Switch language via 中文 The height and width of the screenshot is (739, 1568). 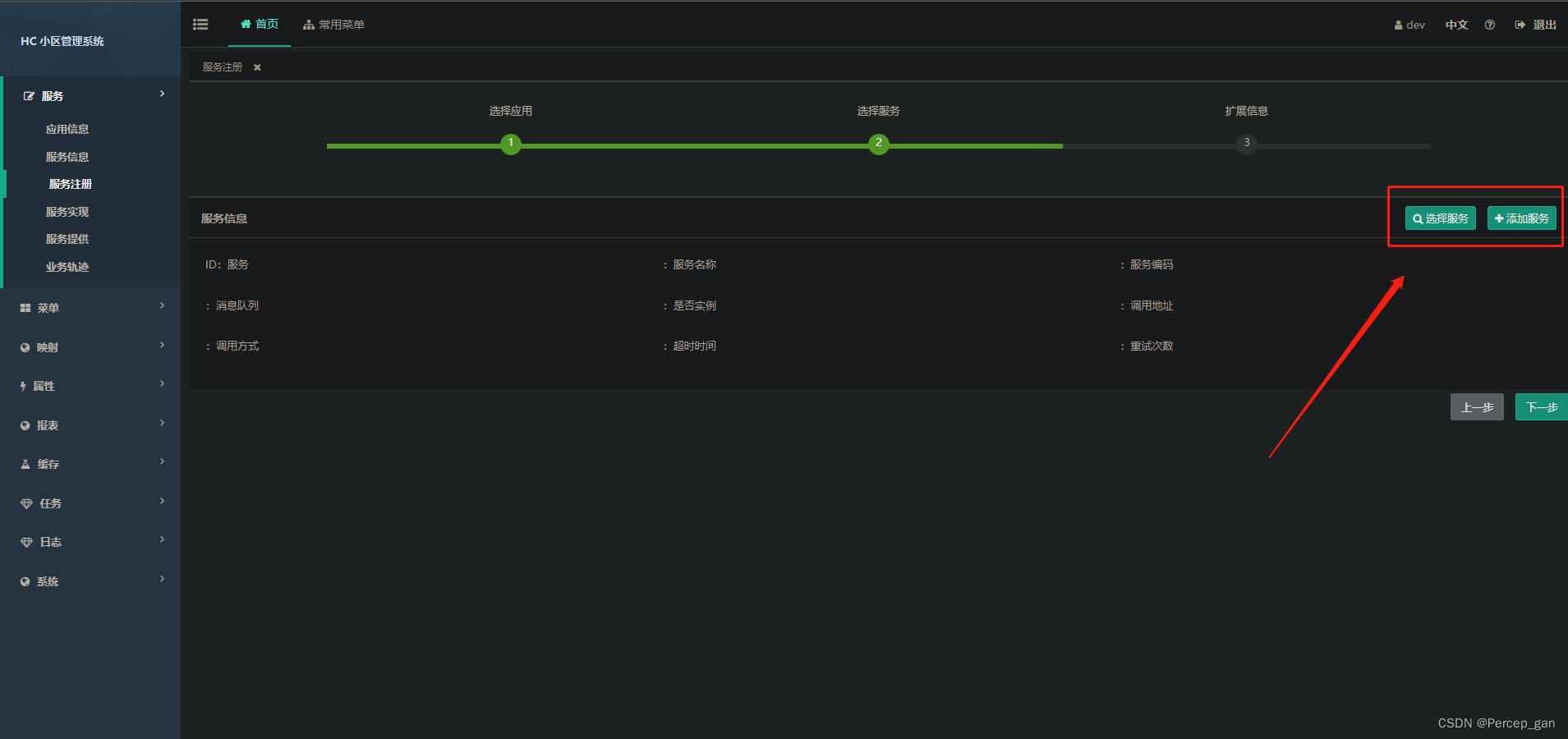click(x=1457, y=25)
